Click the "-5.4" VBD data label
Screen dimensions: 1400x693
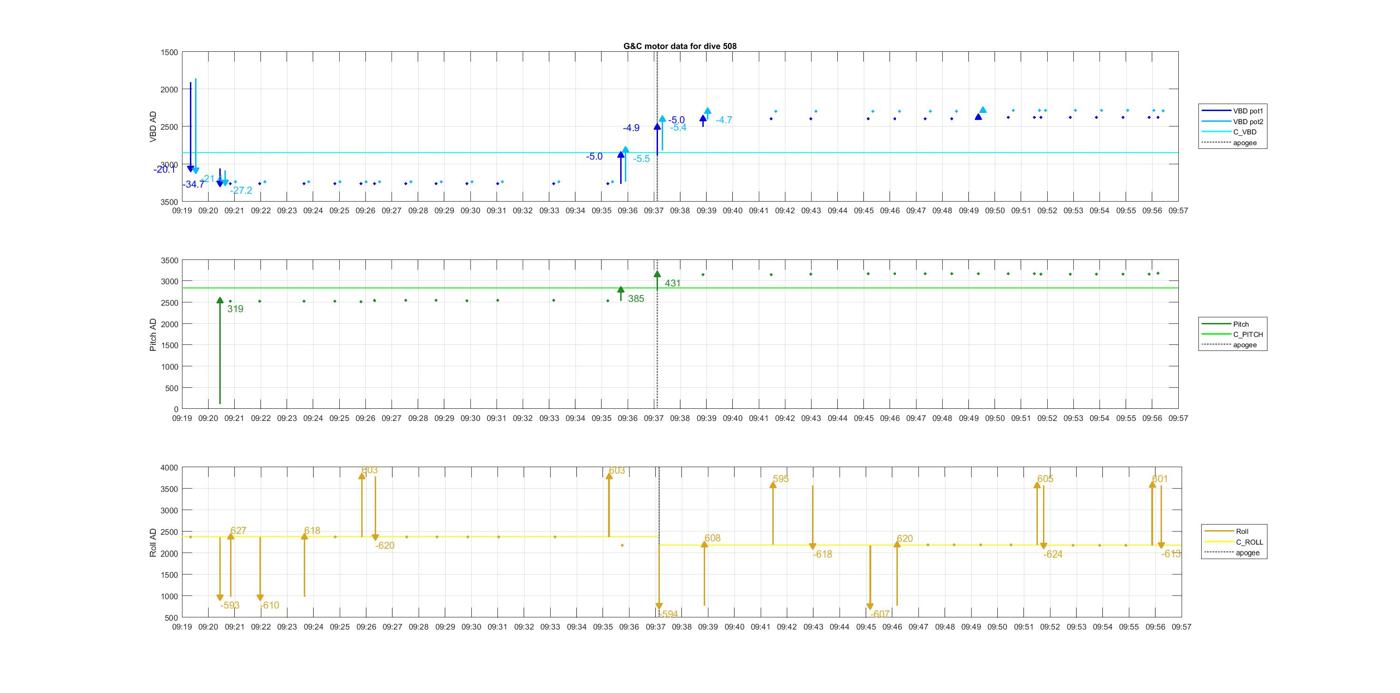click(x=678, y=128)
